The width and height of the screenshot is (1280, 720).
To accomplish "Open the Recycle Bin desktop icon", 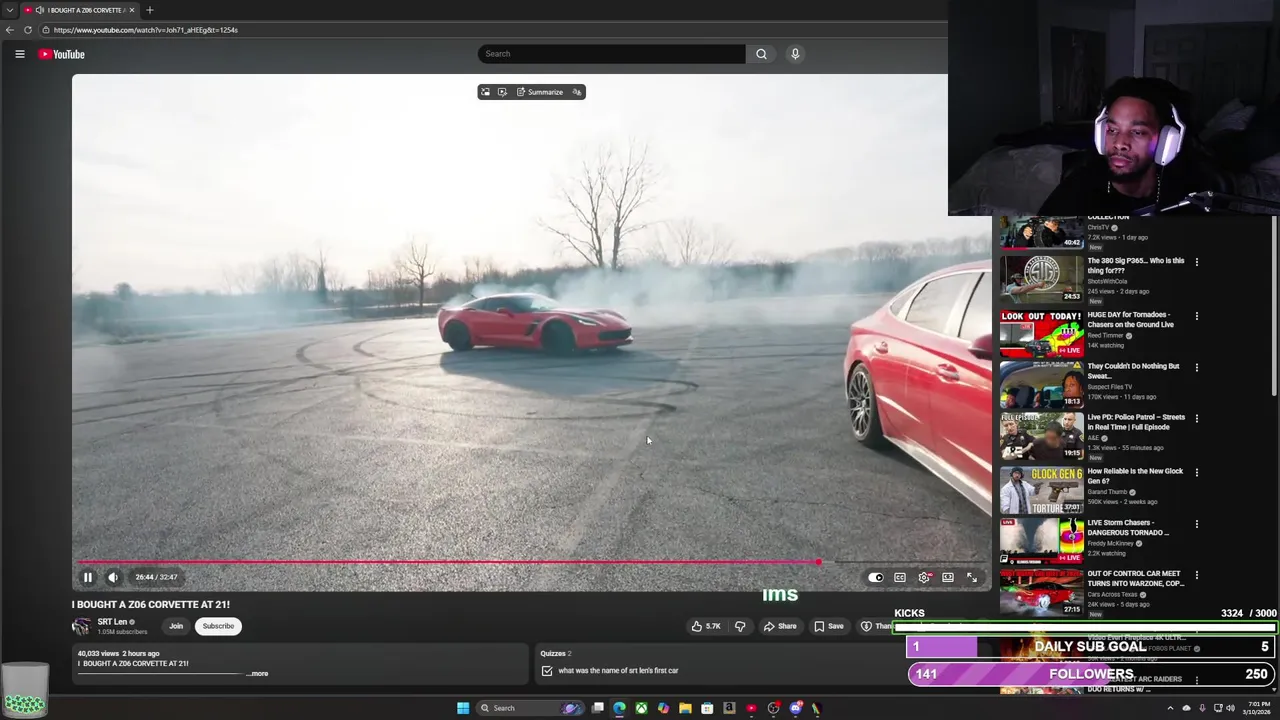I will point(25,689).
